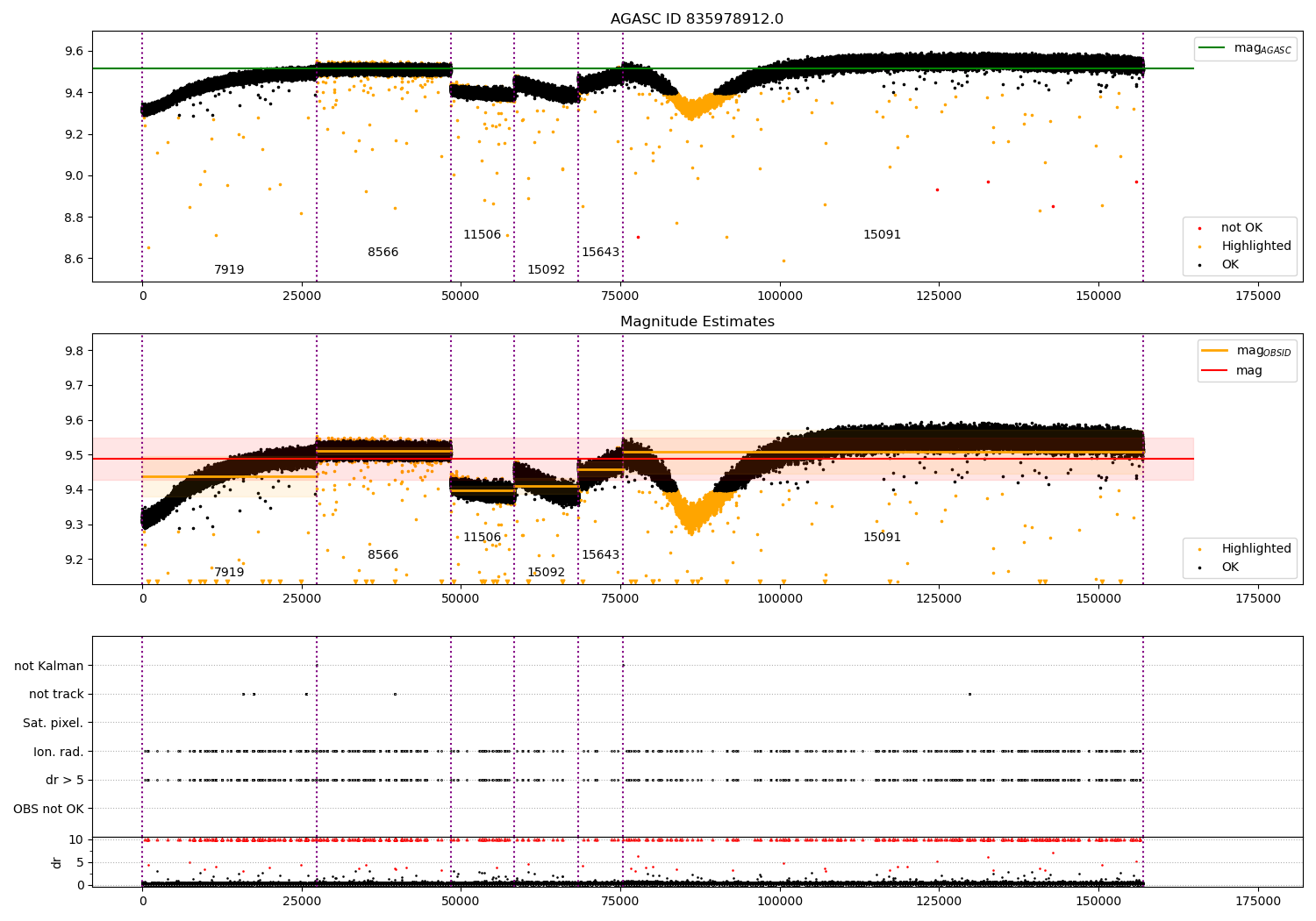Screen dimensions: 1316x921
Task: Click y-tick 9.8 in Magnitude Estimates plot
Action: pyautogui.click(x=73, y=351)
